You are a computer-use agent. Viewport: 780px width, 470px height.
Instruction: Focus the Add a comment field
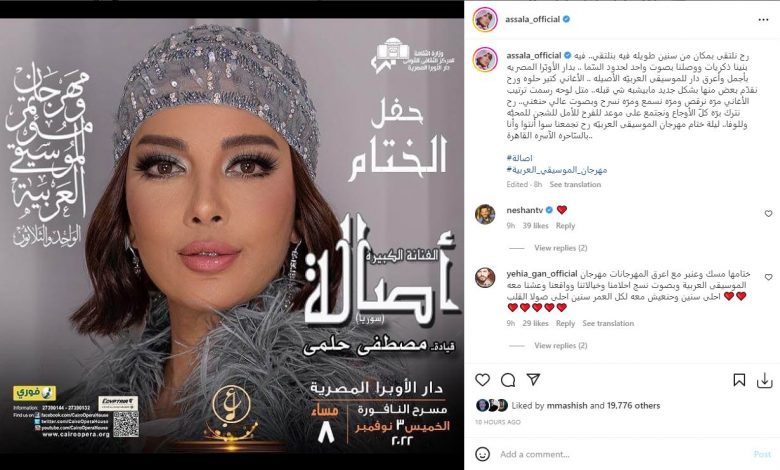click(622, 454)
